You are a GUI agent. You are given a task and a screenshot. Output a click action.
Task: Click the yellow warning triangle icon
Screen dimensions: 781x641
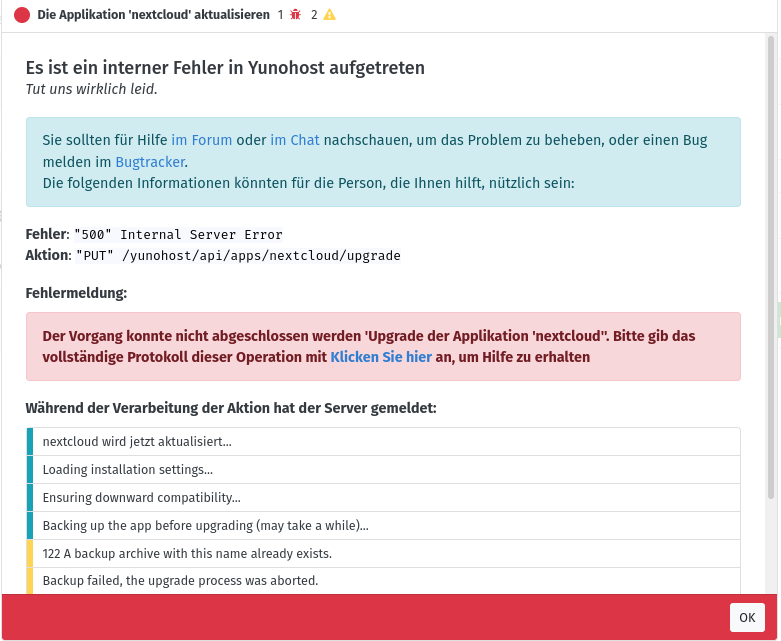[329, 15]
